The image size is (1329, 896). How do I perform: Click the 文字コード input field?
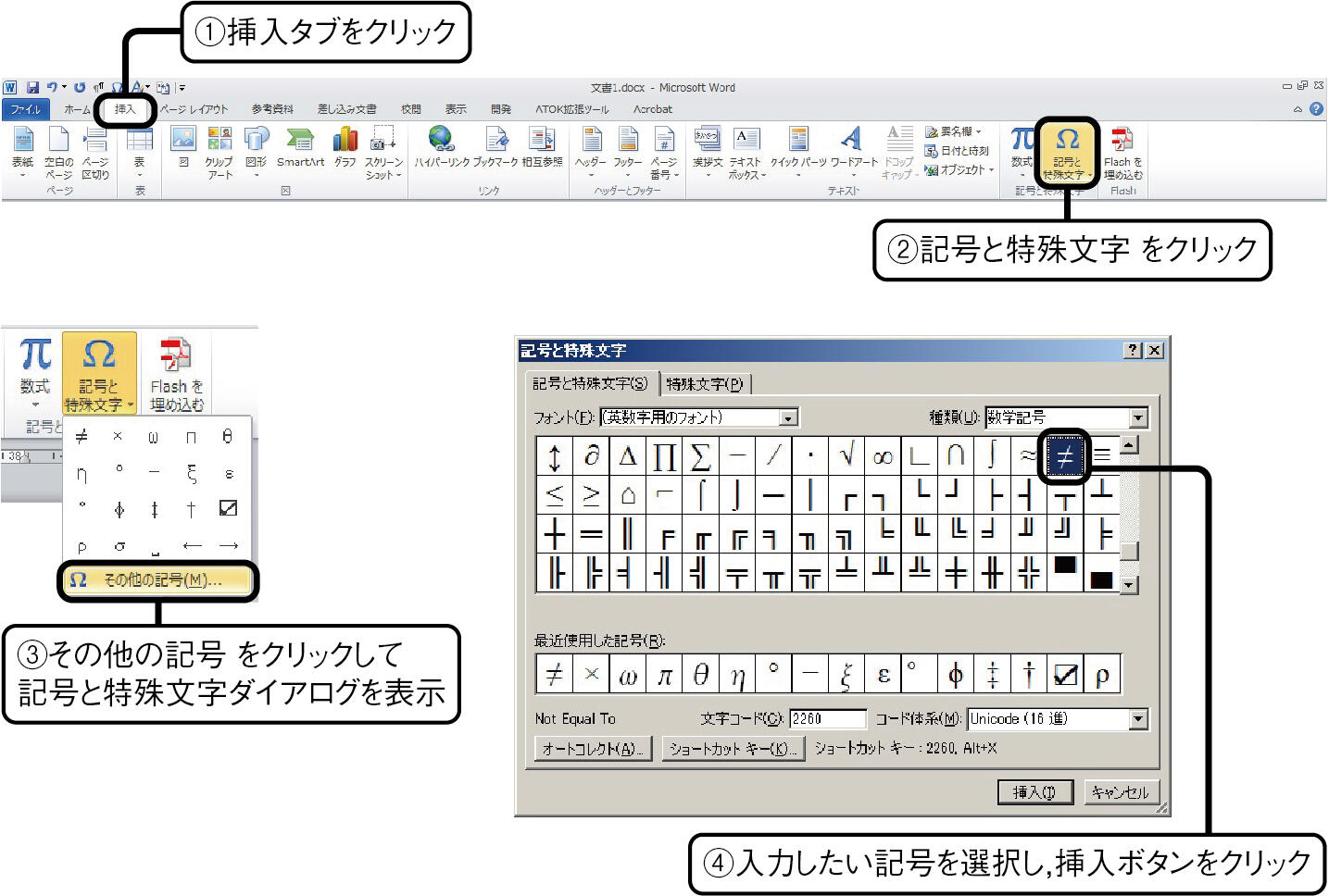click(827, 719)
